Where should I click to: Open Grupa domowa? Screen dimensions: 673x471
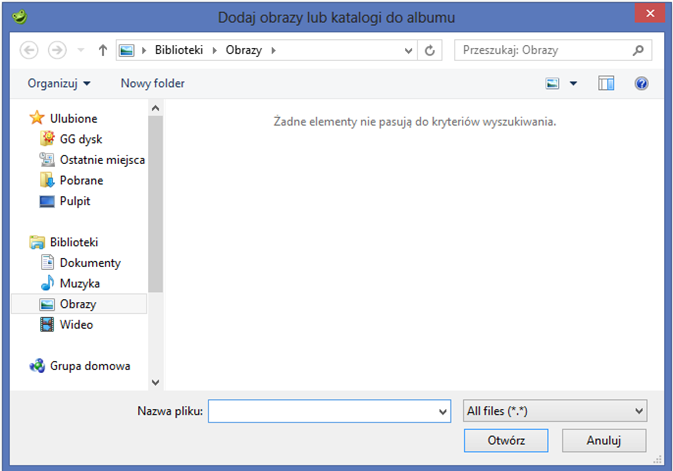point(90,366)
